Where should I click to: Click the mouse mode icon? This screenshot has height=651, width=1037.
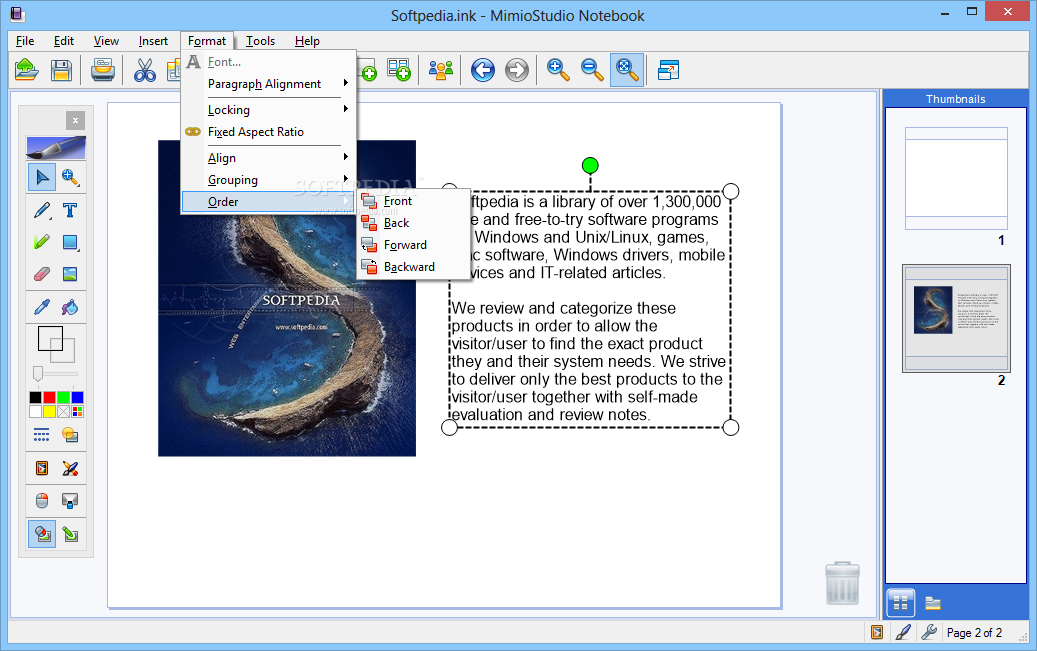point(42,501)
